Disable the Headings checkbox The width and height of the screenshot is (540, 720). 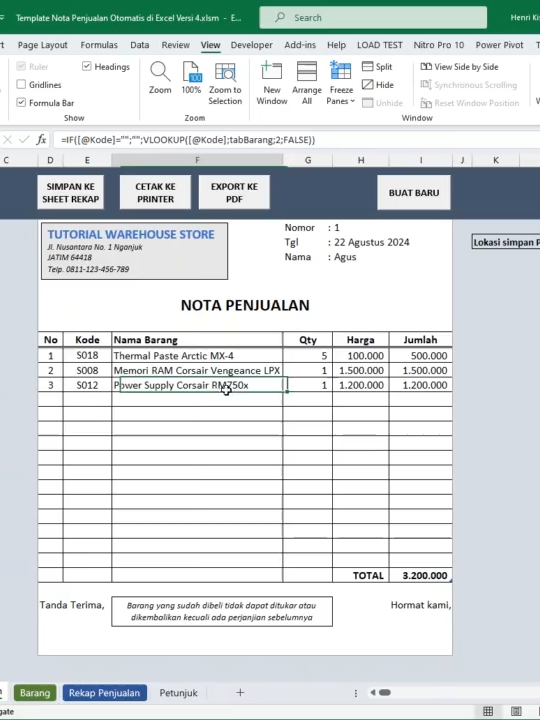pos(87,67)
